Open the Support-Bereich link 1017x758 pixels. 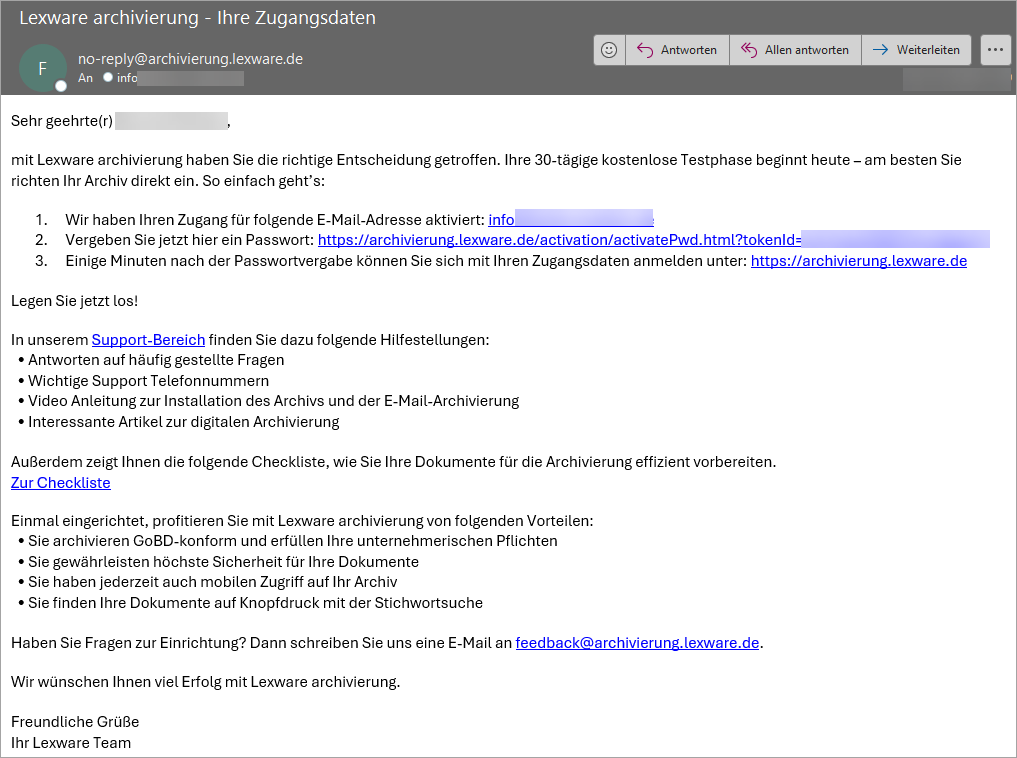click(149, 340)
